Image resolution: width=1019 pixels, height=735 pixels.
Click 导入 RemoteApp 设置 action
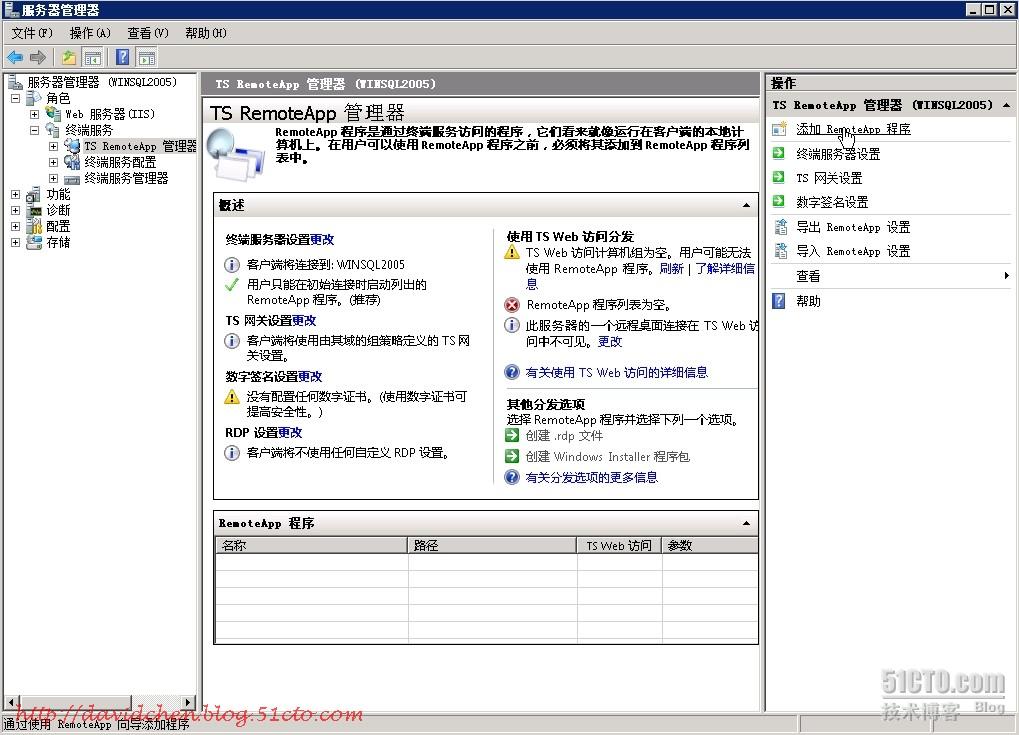(853, 250)
